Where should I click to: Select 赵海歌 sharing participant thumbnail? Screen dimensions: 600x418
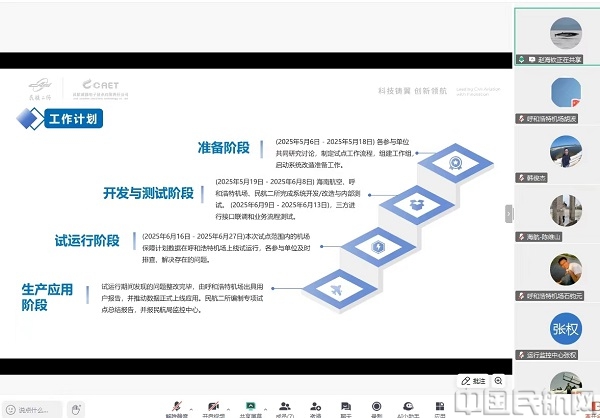556,38
